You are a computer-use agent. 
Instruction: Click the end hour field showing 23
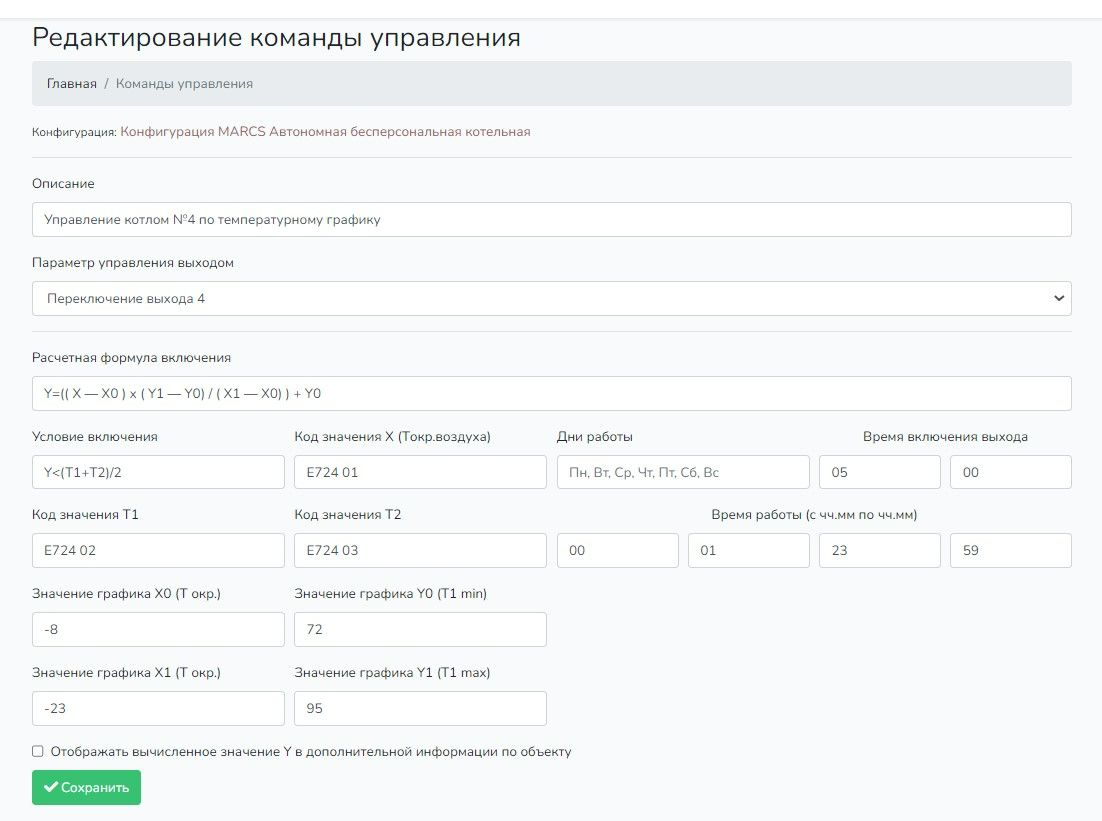[x=879, y=550]
